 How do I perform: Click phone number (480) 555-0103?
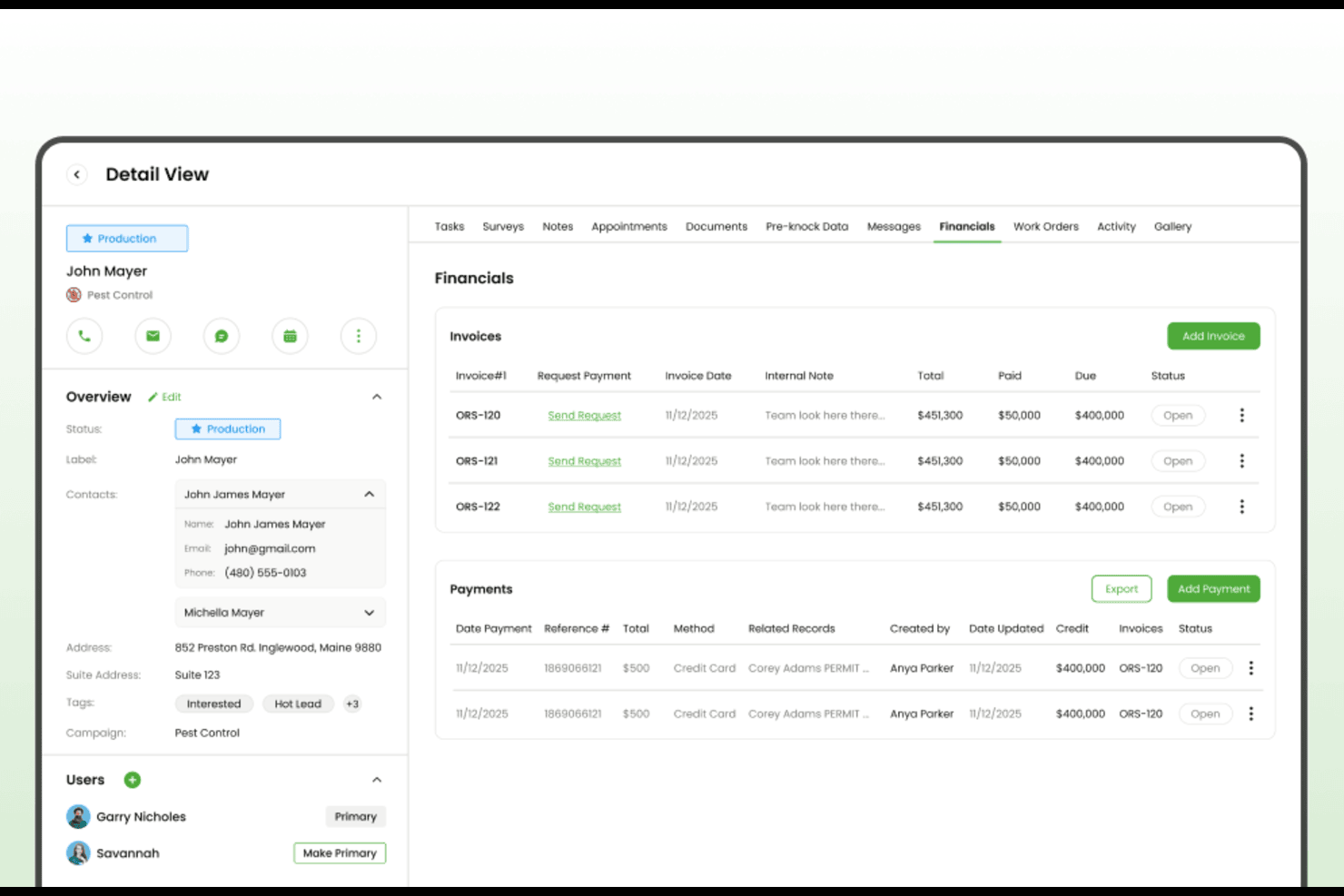(265, 573)
